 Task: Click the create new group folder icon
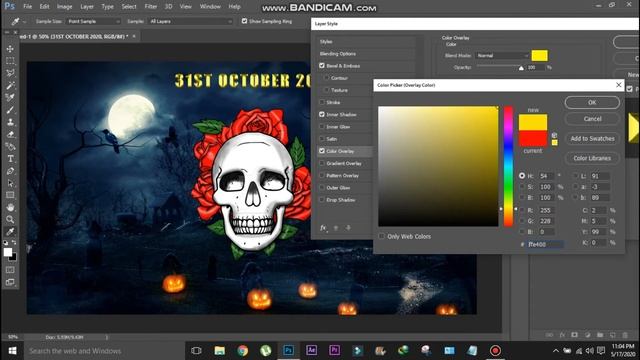click(600, 335)
